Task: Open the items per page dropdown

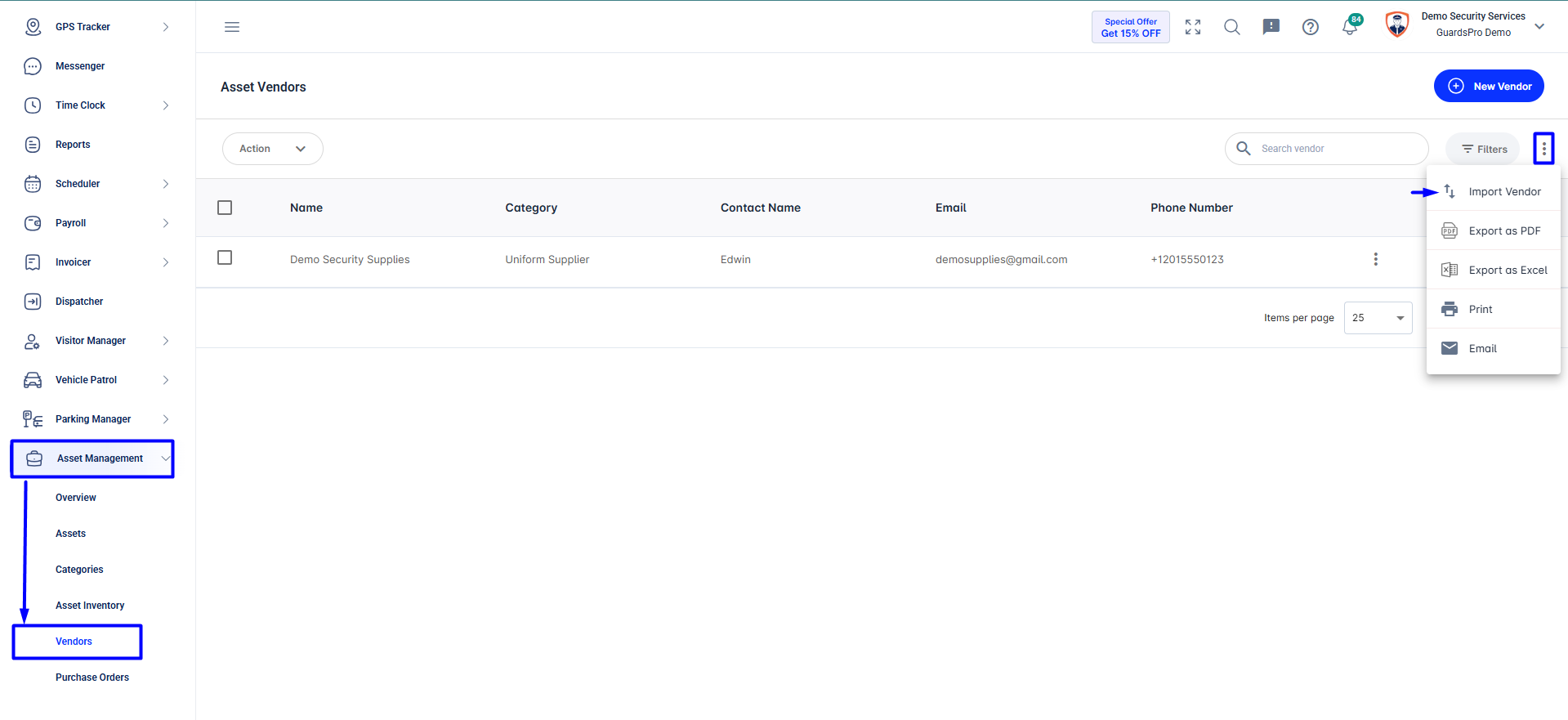Action: click(1378, 318)
